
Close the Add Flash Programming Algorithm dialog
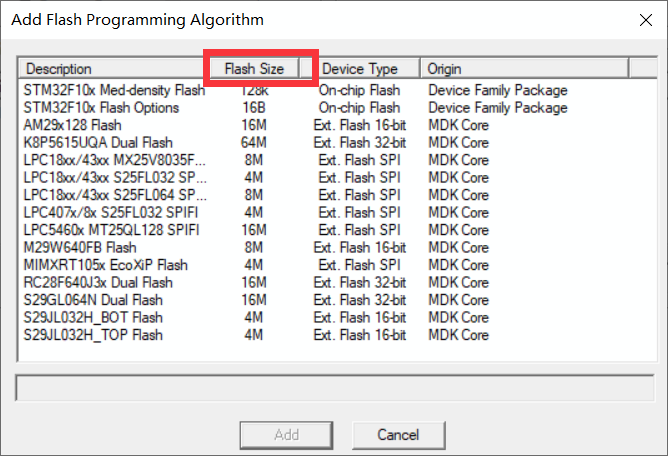[x=646, y=20]
